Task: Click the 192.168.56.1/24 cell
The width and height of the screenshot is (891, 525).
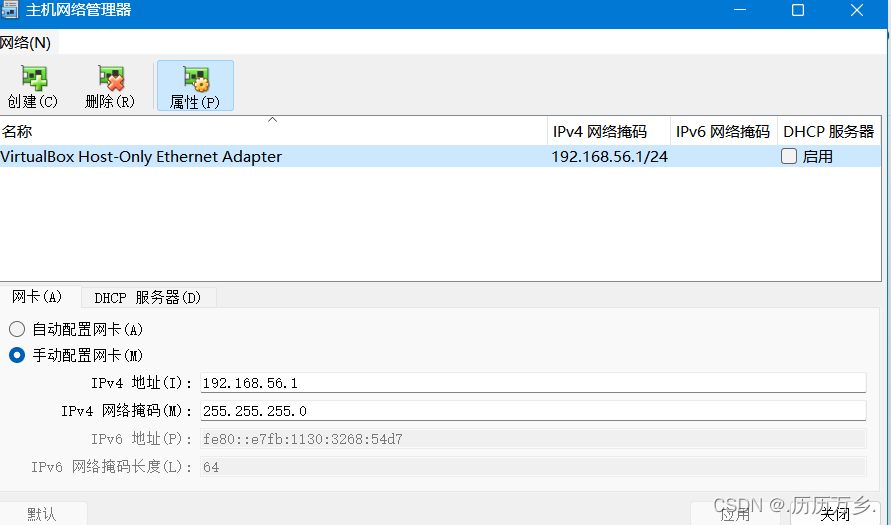Action: [609, 156]
